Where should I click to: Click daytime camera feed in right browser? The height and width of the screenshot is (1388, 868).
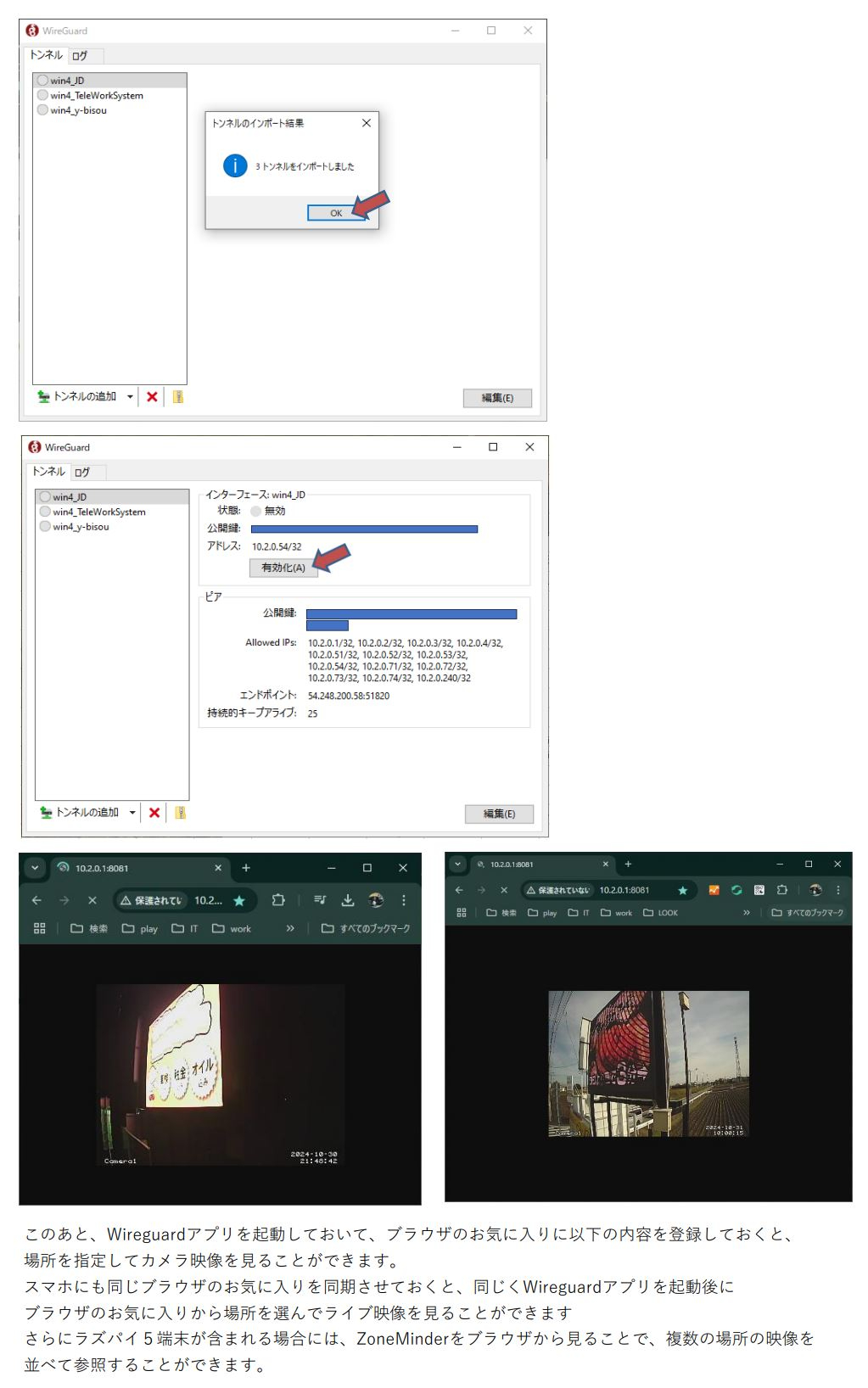648,1064
